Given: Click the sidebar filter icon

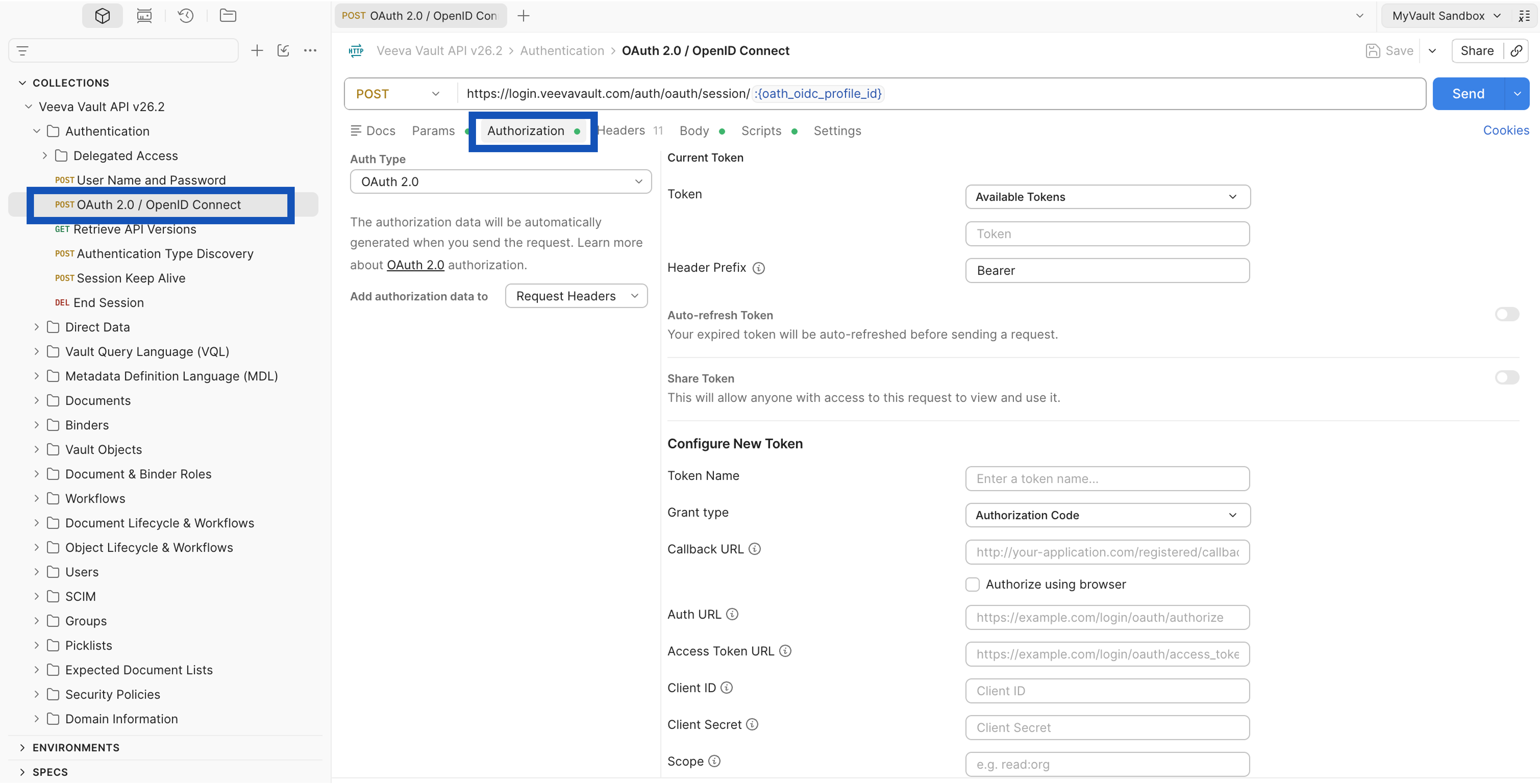Looking at the screenshot, I should click(23, 51).
